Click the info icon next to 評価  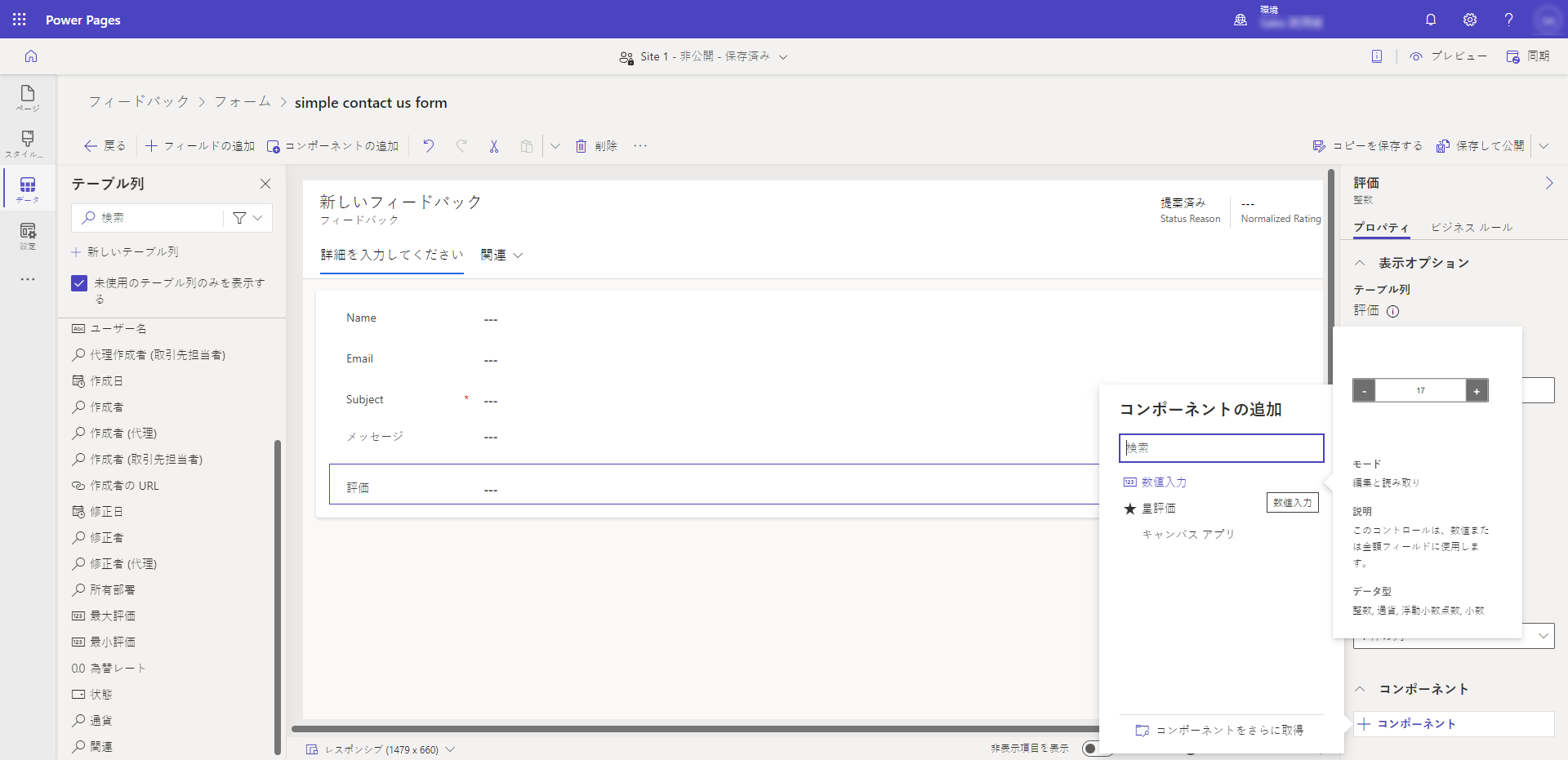point(1393,311)
